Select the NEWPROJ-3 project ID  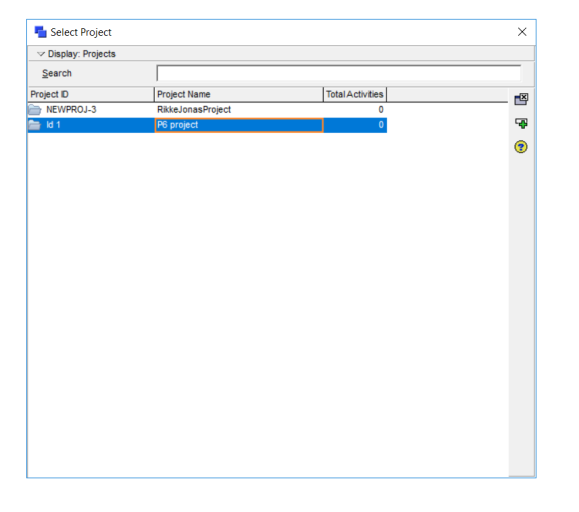(x=71, y=110)
